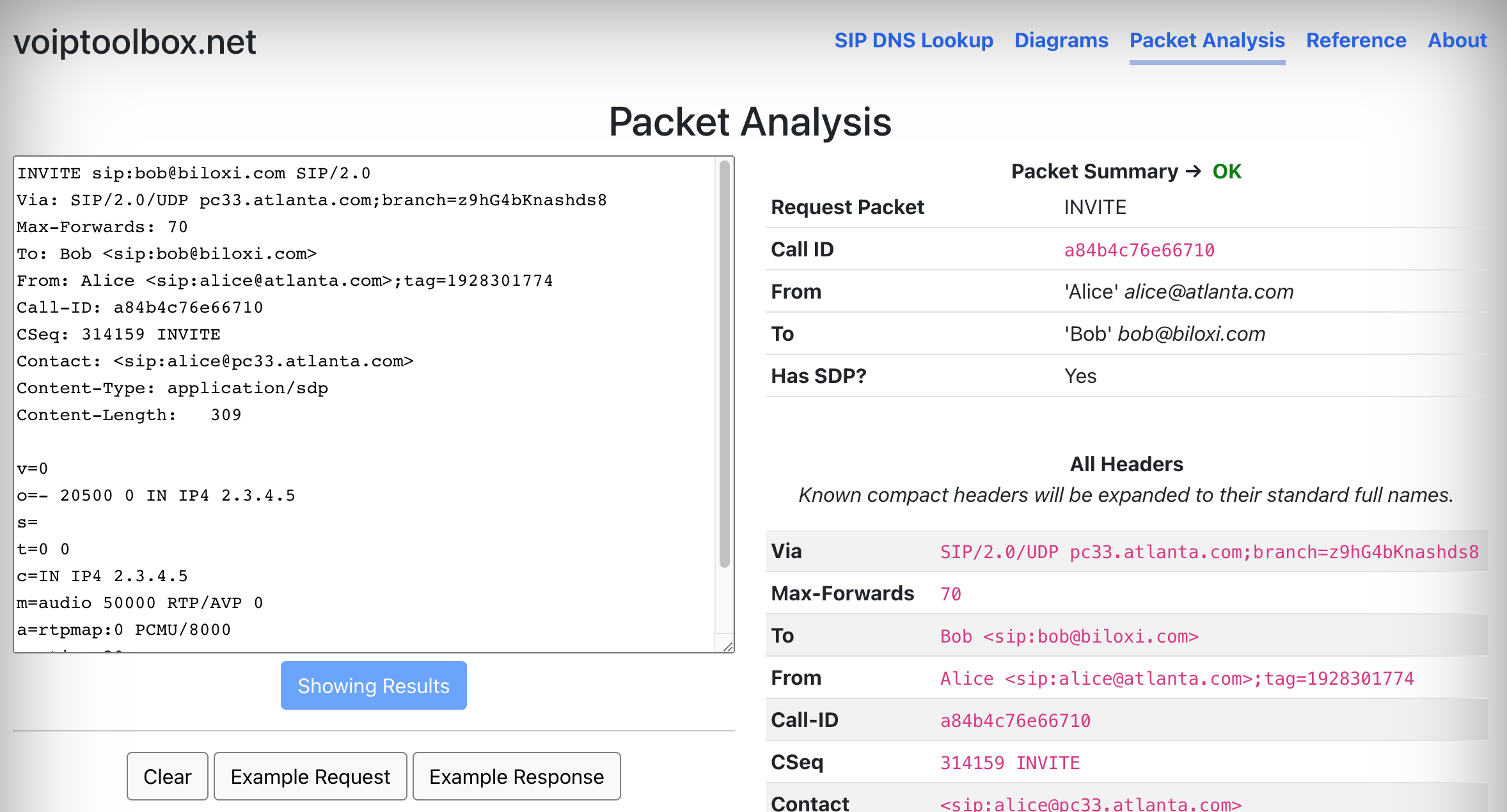Load the Example Response packet

(x=516, y=776)
